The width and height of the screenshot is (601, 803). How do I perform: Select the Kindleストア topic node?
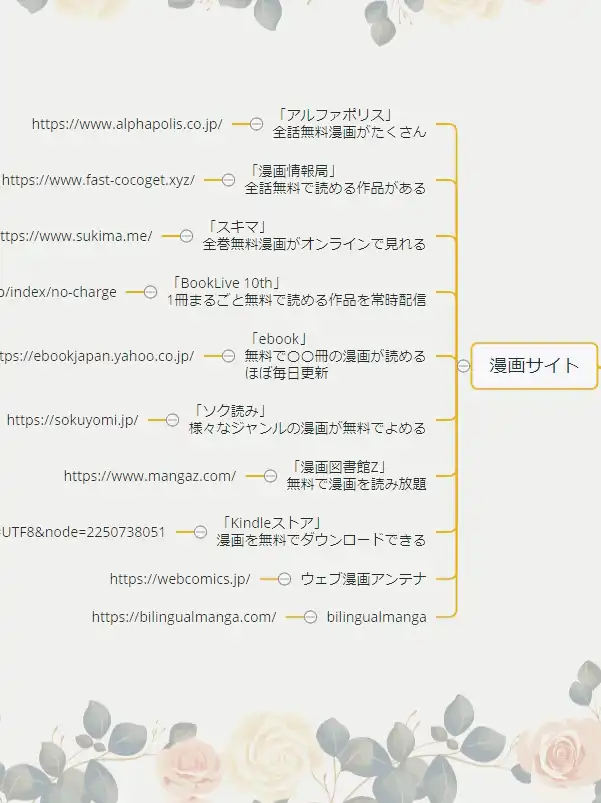321,532
